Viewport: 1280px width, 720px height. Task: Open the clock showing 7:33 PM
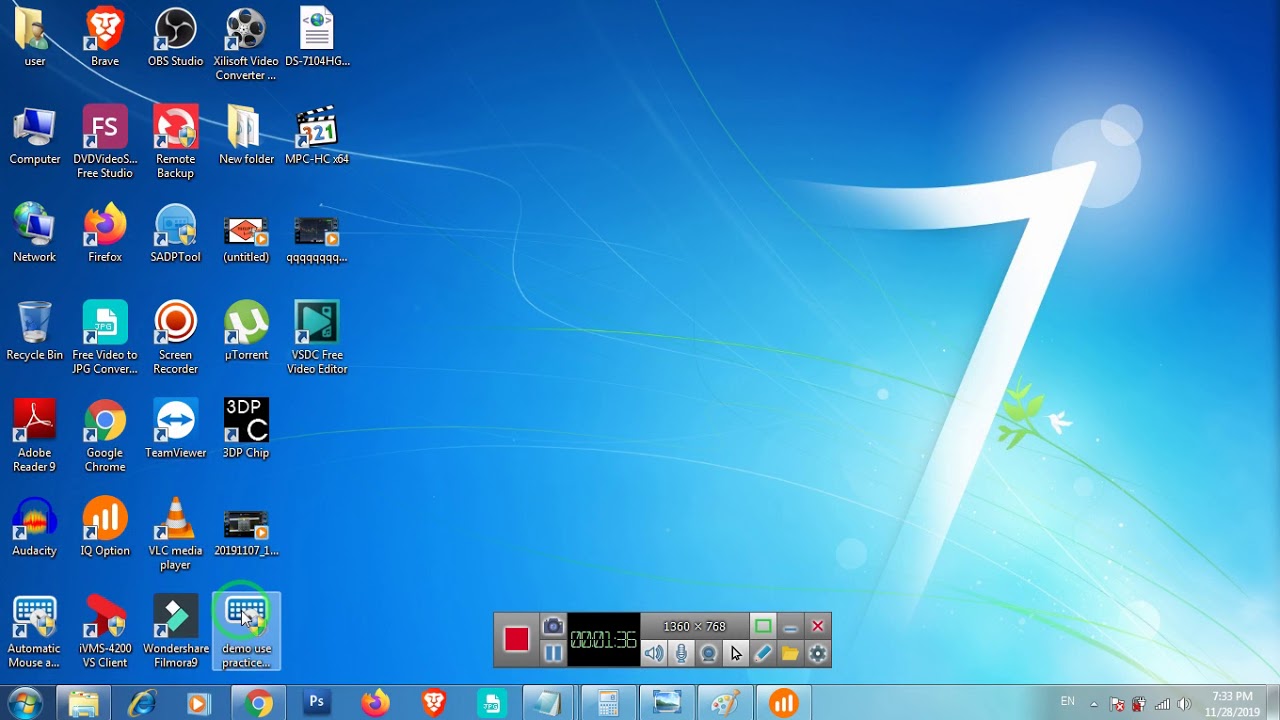pyautogui.click(x=1232, y=704)
